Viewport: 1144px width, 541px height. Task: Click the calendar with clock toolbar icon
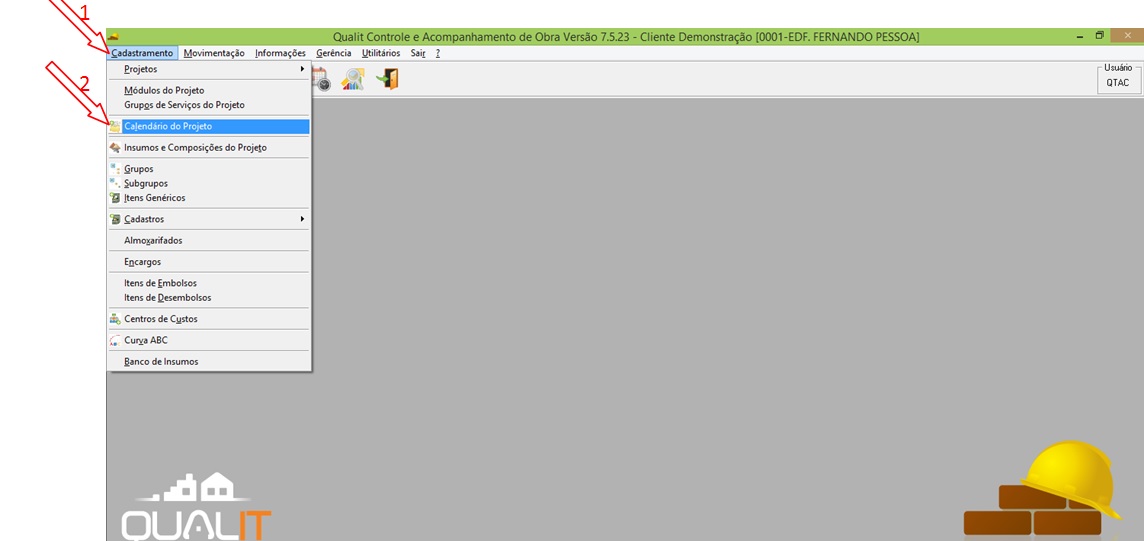coord(321,79)
